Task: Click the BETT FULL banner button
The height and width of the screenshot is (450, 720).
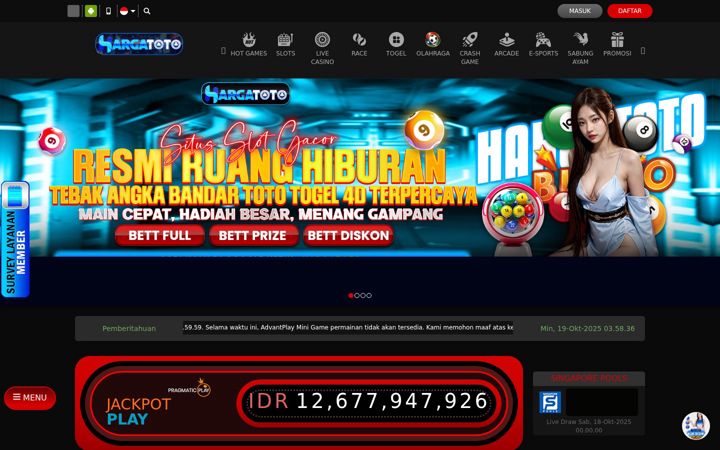Action: click(159, 235)
